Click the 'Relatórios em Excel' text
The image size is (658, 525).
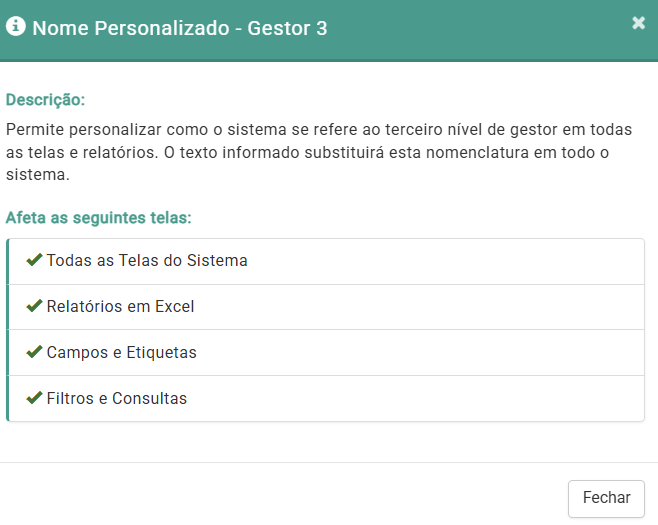click(120, 307)
